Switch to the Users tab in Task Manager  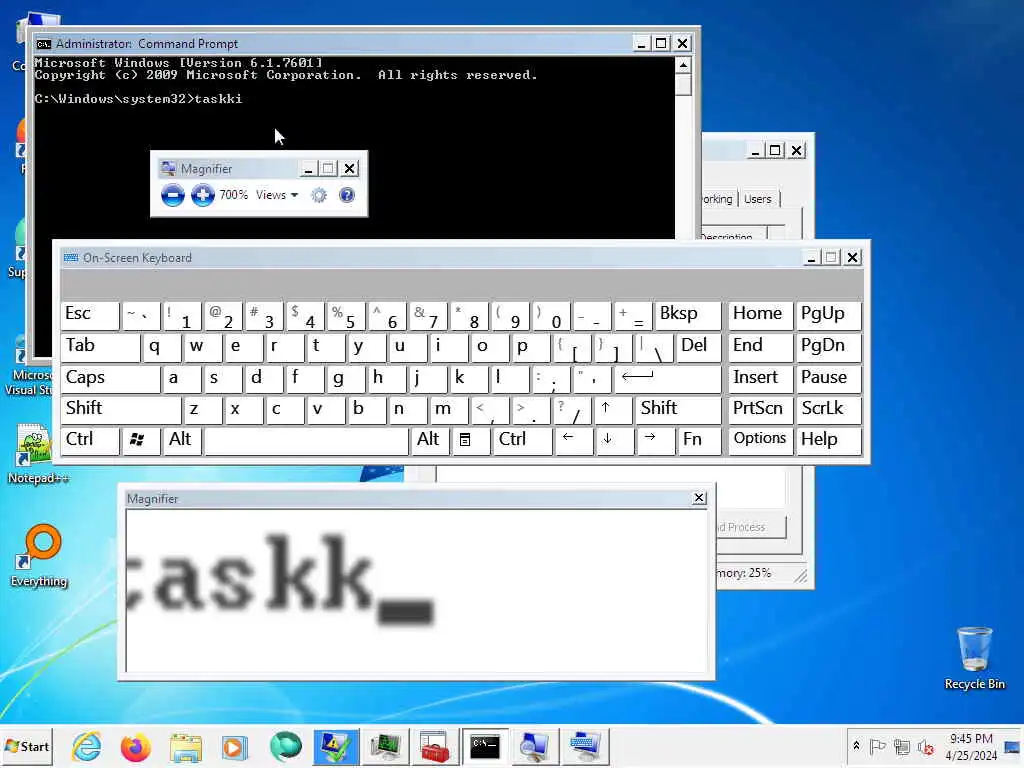tap(758, 199)
